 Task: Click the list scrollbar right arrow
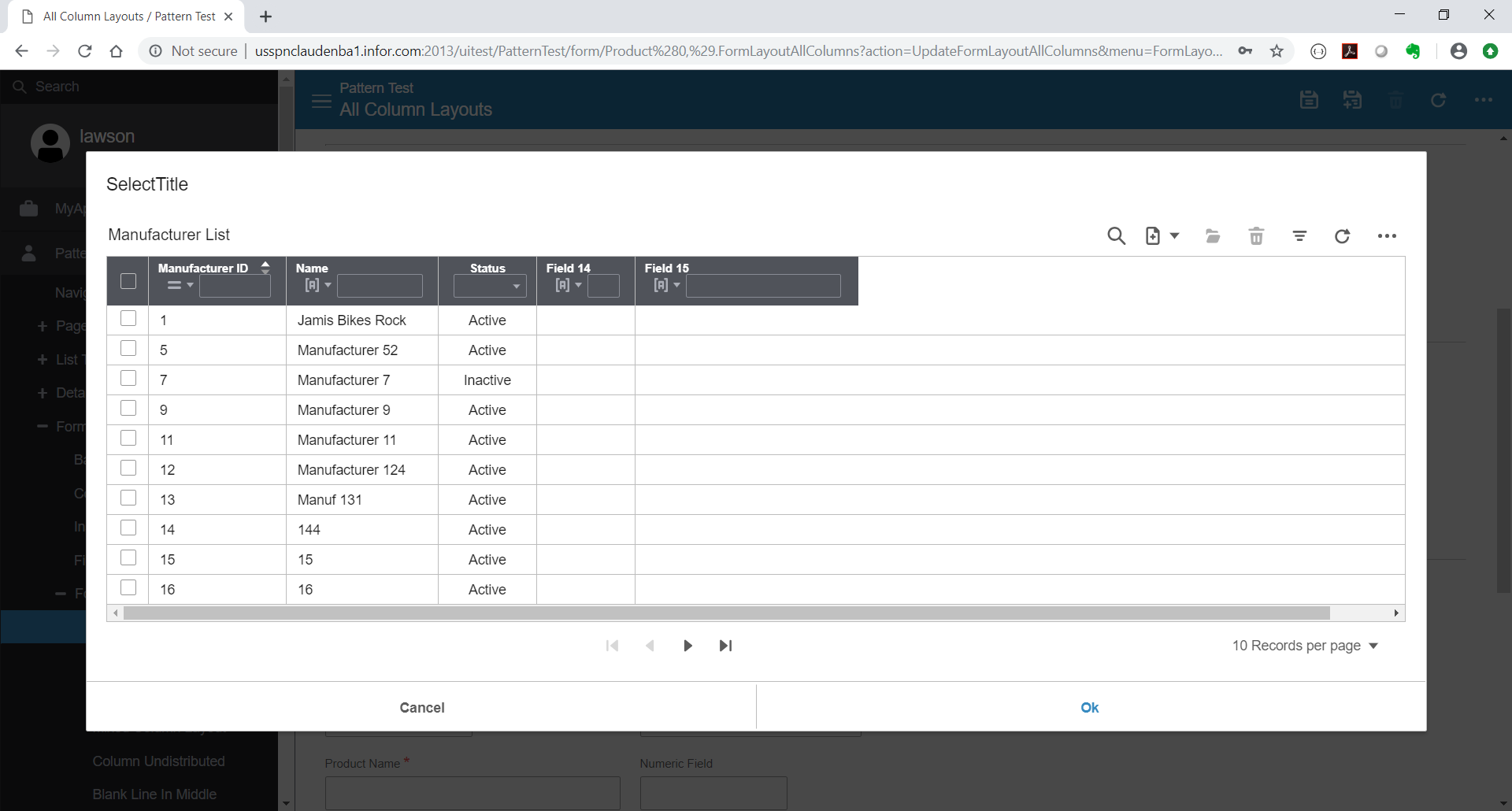1396,613
